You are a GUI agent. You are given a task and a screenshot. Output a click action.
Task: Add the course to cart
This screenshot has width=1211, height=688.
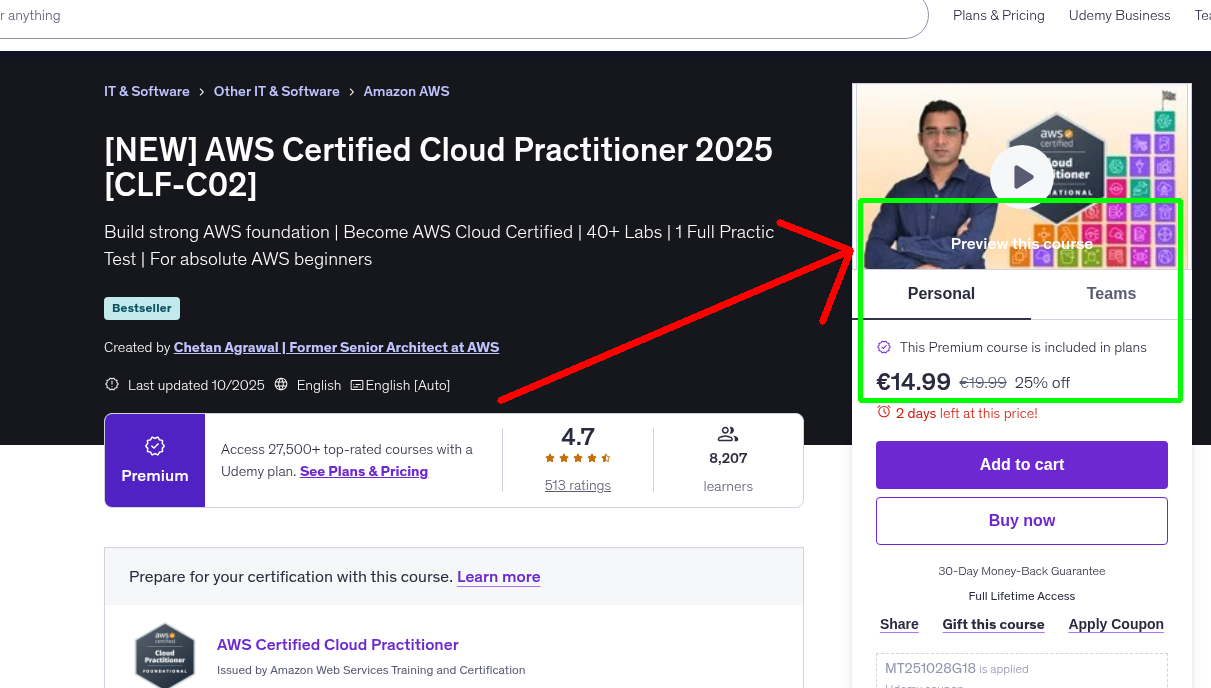pos(1021,464)
